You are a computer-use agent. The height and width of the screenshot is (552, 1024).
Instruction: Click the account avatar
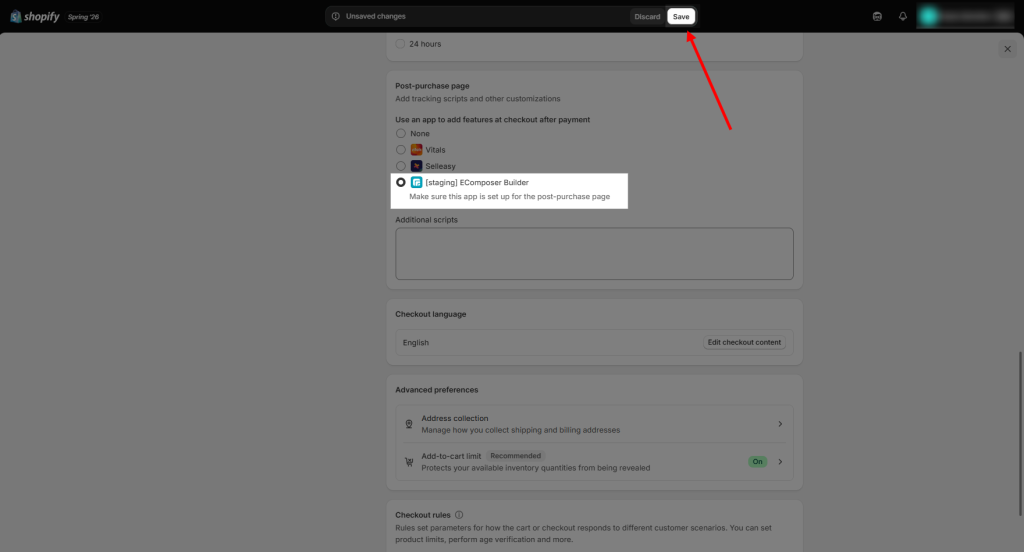click(x=928, y=16)
